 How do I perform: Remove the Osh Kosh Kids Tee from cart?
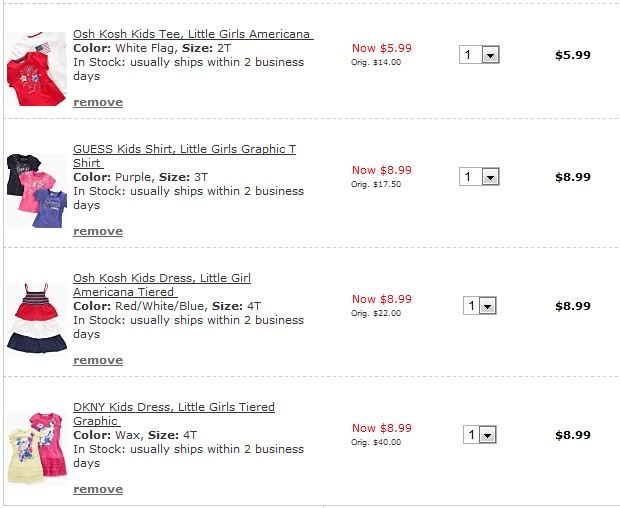[x=98, y=102]
